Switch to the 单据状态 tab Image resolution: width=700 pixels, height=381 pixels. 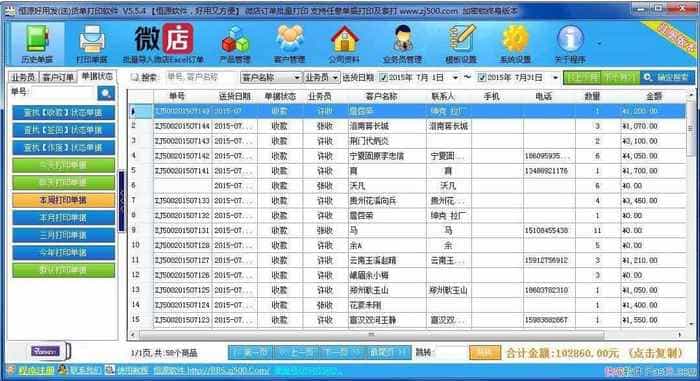(x=96, y=76)
